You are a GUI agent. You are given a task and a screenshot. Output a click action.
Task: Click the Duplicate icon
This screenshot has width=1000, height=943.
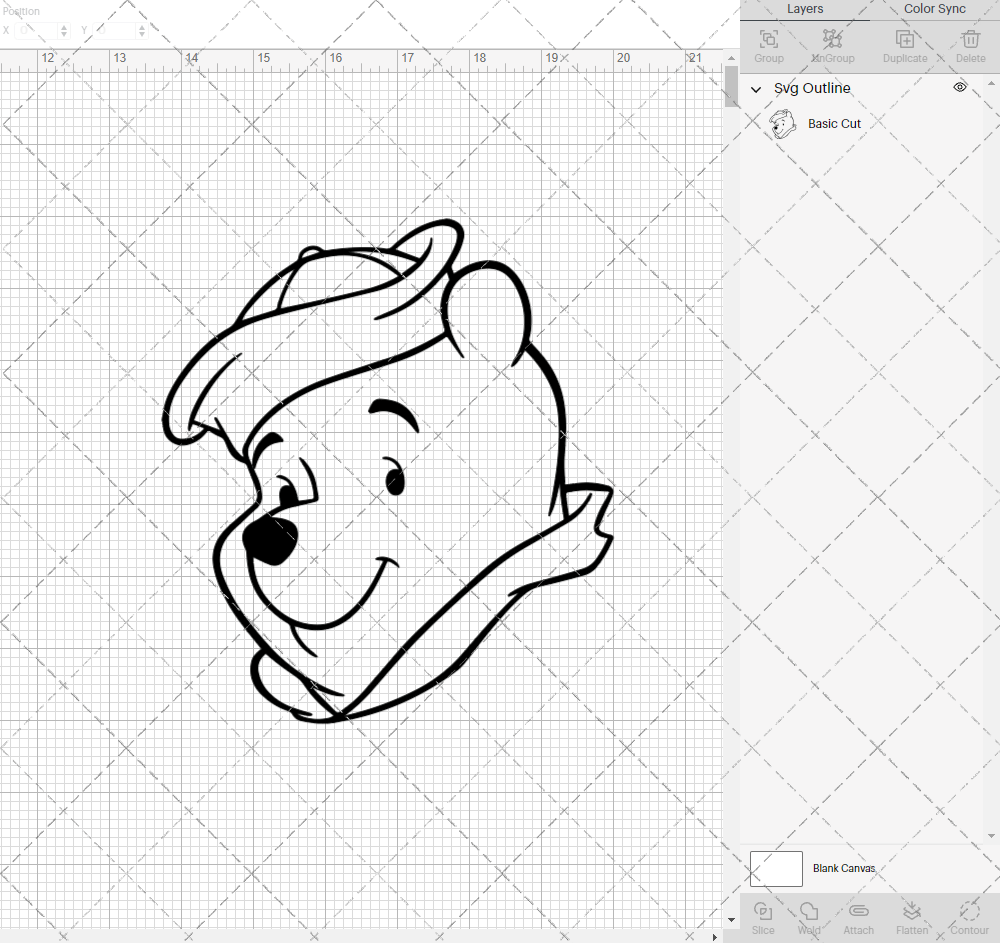click(x=904, y=39)
